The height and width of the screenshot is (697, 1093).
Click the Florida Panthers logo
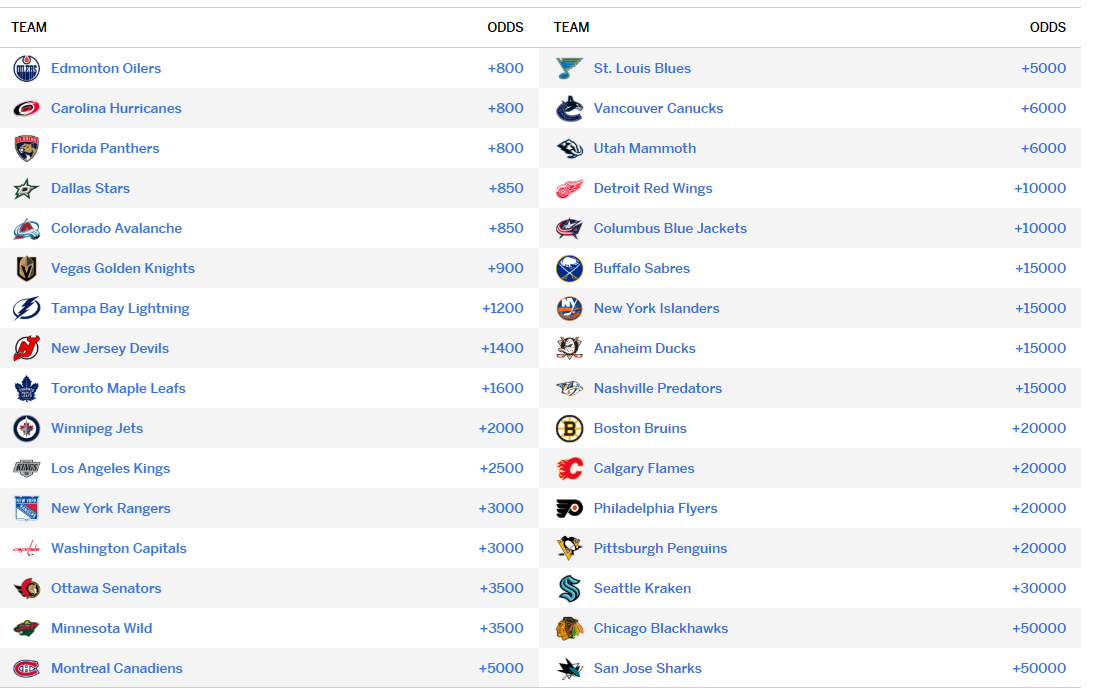click(26, 148)
